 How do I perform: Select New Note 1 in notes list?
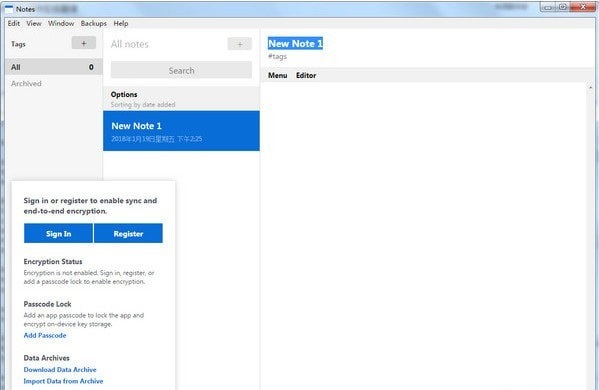pos(181,131)
